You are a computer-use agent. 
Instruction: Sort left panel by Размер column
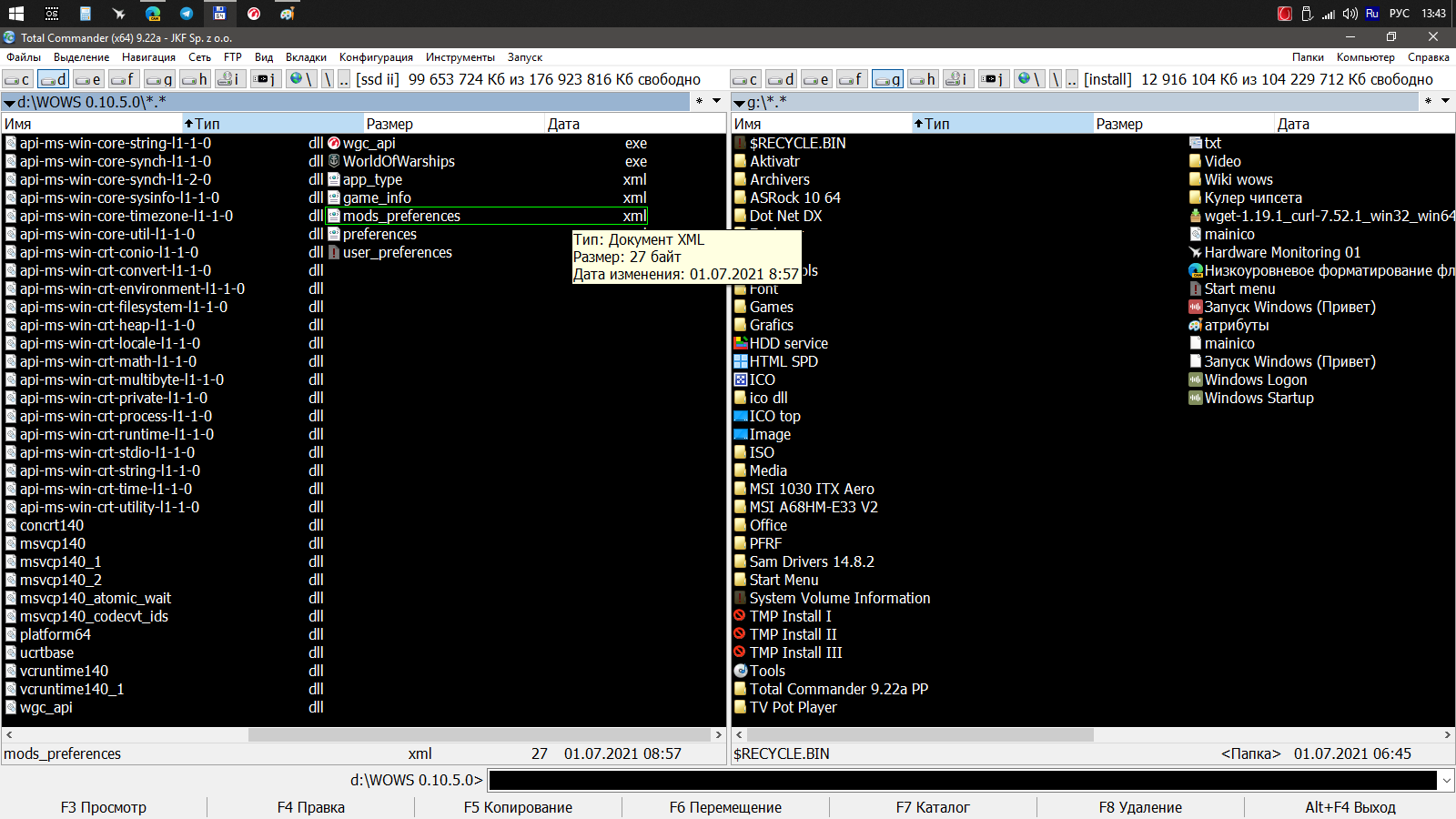click(453, 124)
